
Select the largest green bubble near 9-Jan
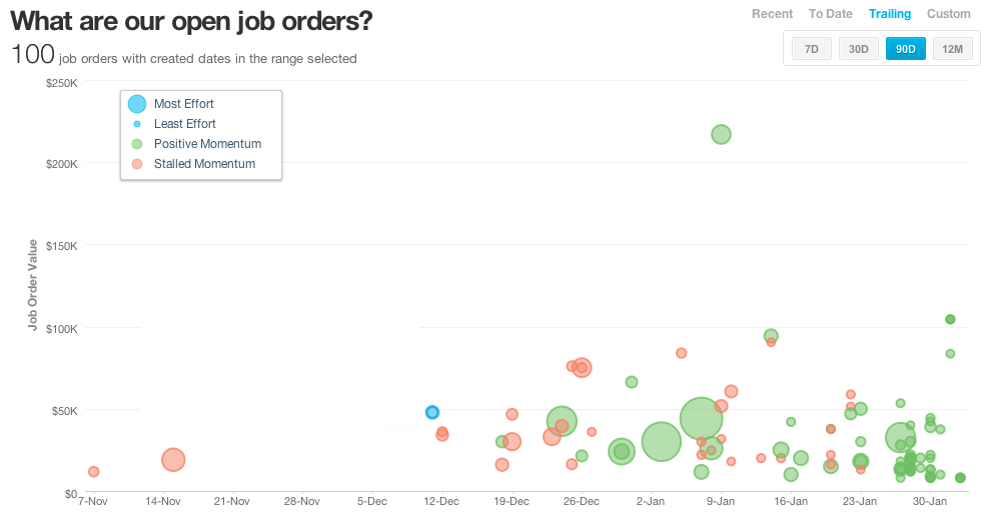pos(701,419)
